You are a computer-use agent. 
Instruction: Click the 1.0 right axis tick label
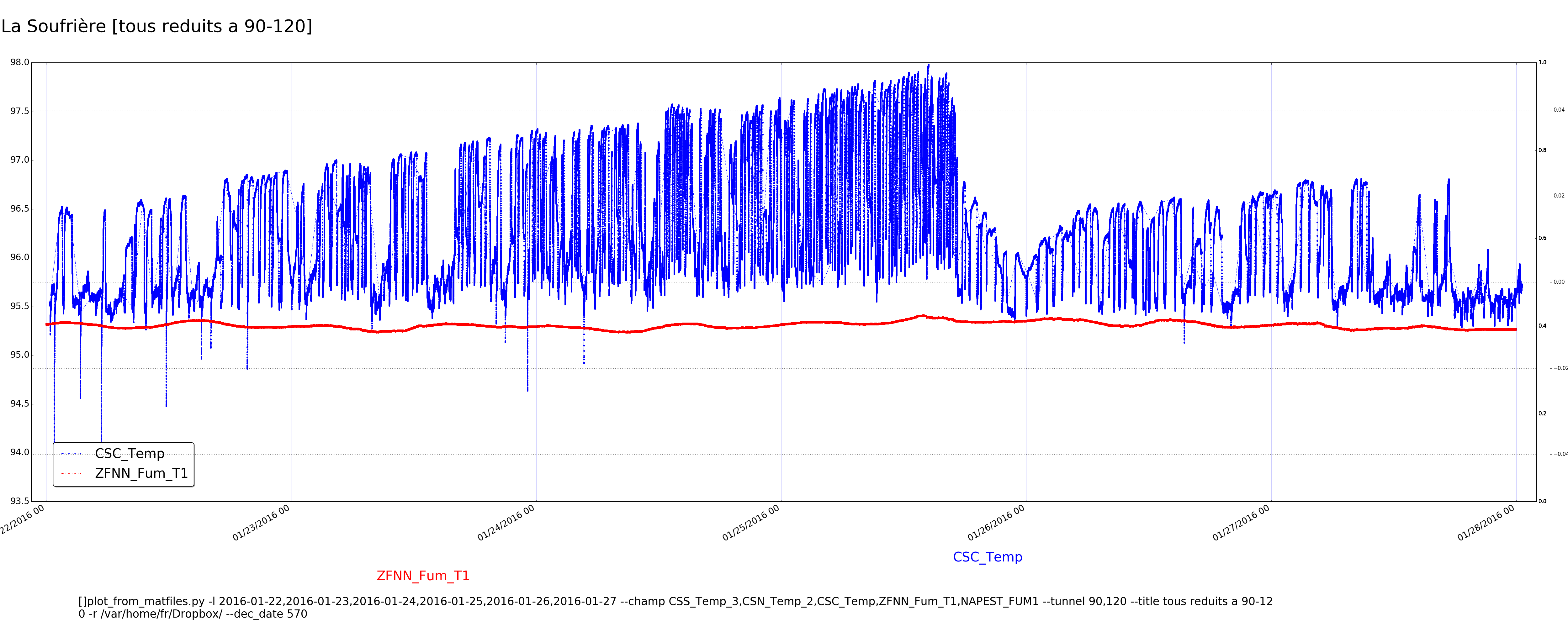pos(1542,63)
